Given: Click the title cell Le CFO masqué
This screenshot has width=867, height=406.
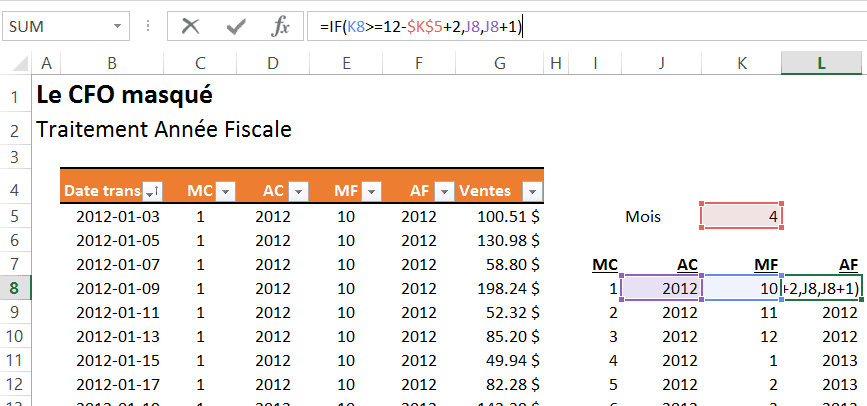Looking at the screenshot, I should pyautogui.click(x=124, y=97).
